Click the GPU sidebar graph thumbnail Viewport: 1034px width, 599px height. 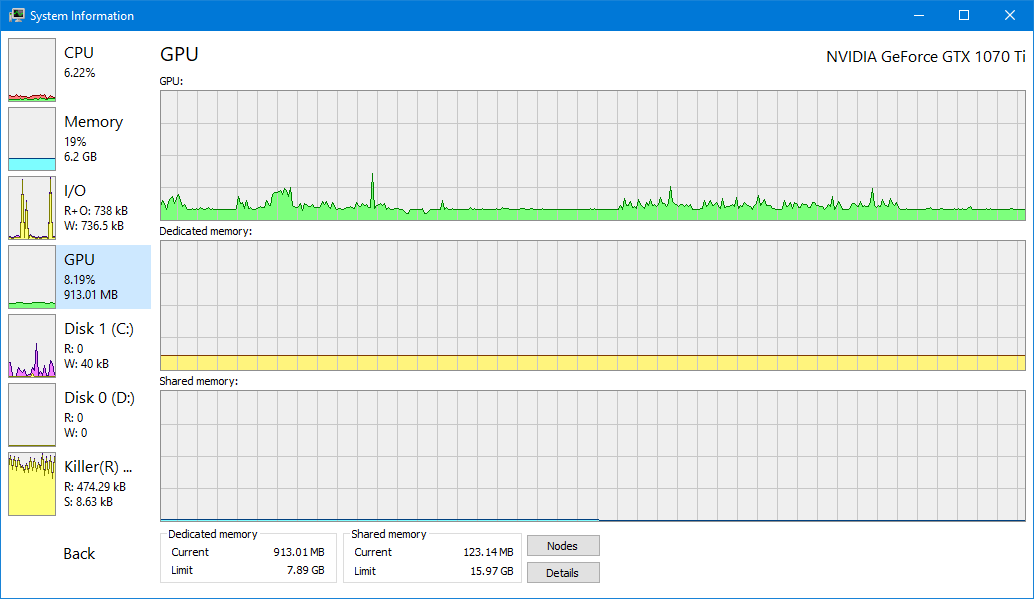(32, 276)
